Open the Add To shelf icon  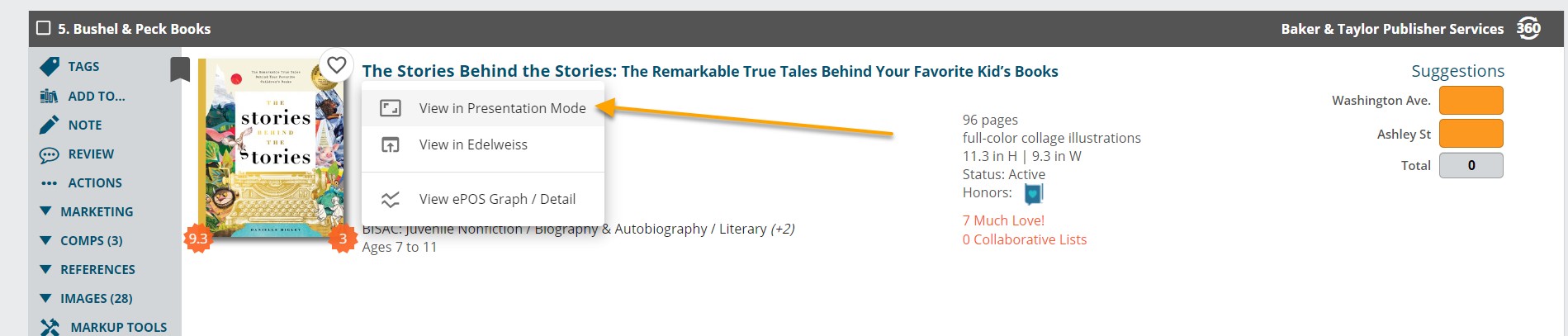coord(49,96)
